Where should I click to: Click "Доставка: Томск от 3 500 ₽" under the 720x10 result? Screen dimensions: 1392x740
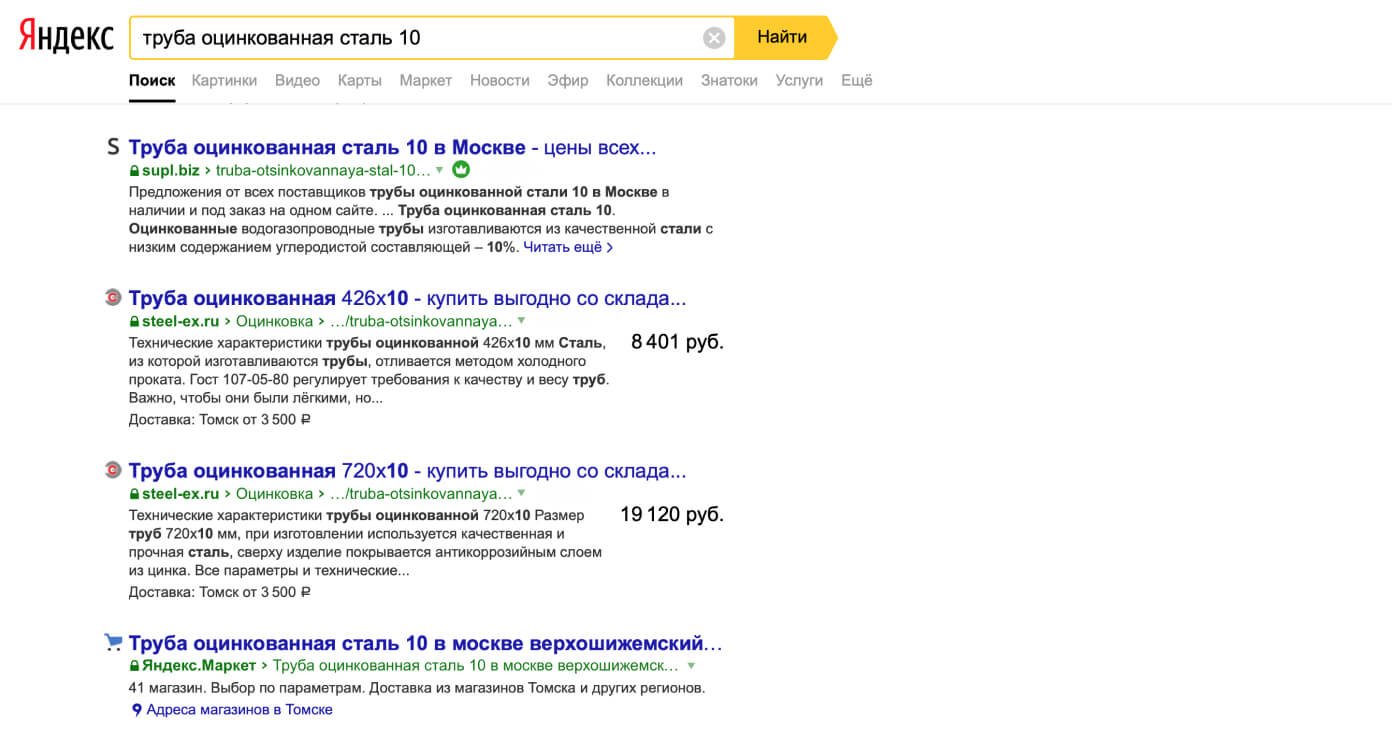tap(220, 591)
